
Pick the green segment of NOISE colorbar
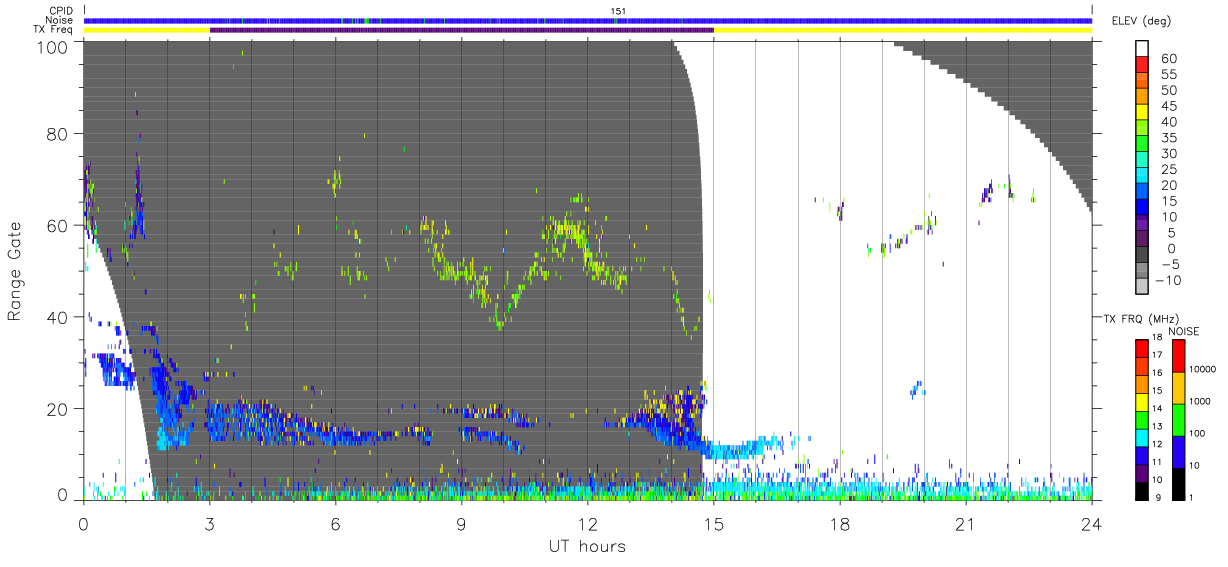1179,420
